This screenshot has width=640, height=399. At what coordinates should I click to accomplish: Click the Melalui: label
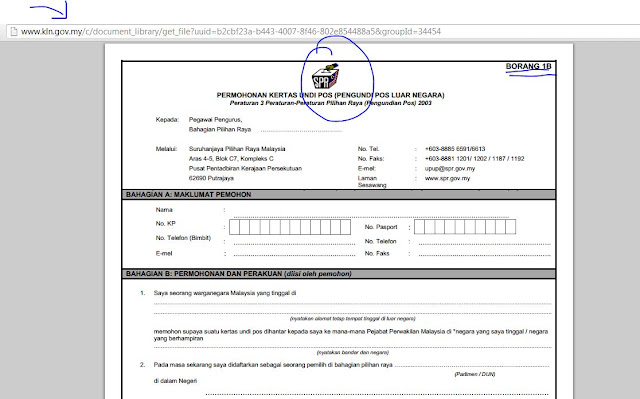click(x=166, y=149)
